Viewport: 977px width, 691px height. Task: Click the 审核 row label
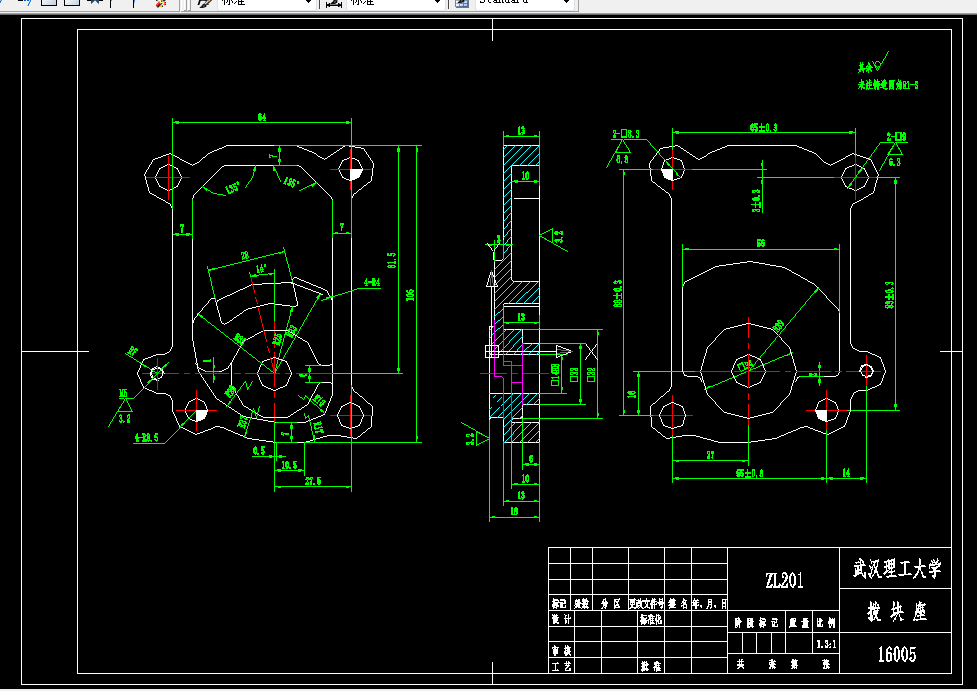(561, 650)
